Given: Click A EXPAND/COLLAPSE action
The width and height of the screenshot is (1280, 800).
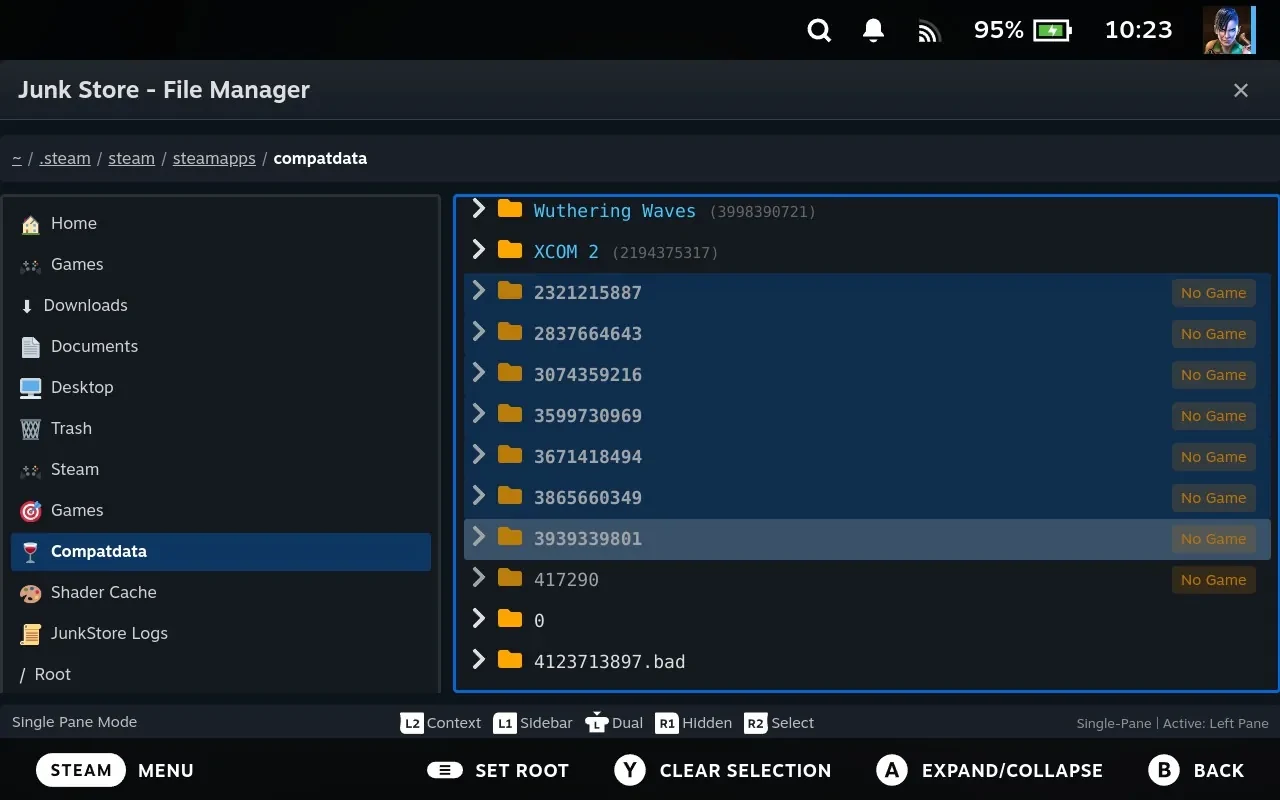Looking at the screenshot, I should coord(989,770).
